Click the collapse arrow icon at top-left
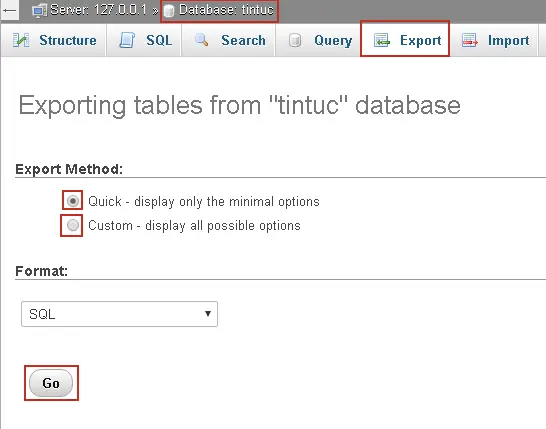 click(x=9, y=10)
